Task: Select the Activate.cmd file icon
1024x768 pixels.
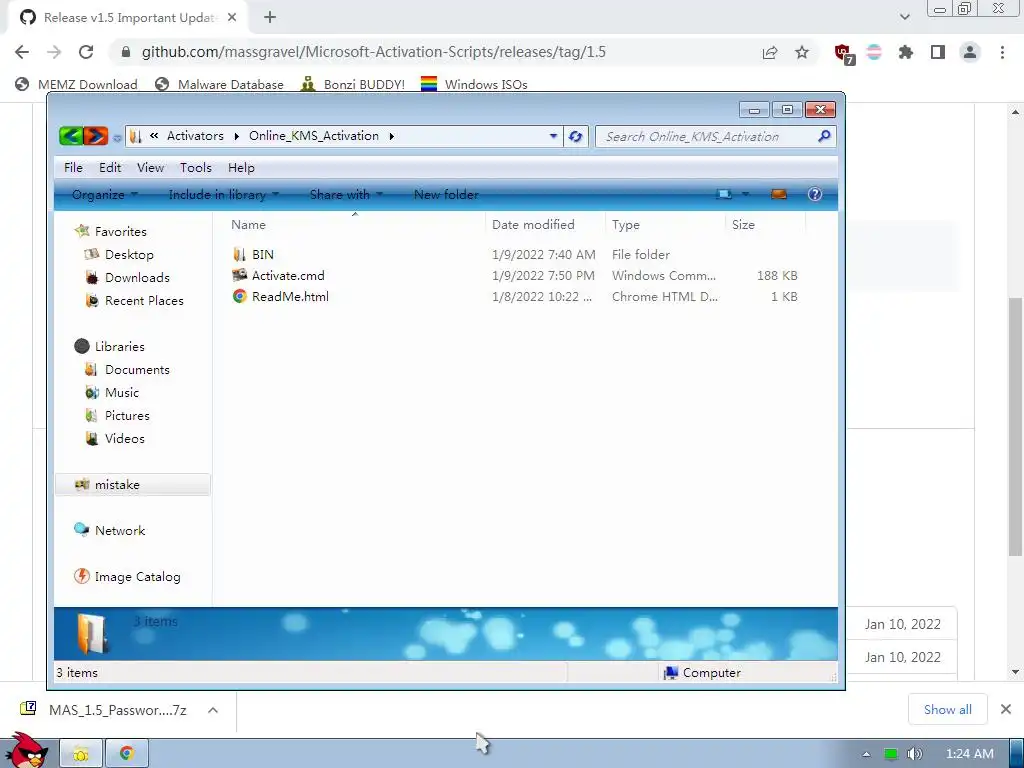Action: pos(240,275)
